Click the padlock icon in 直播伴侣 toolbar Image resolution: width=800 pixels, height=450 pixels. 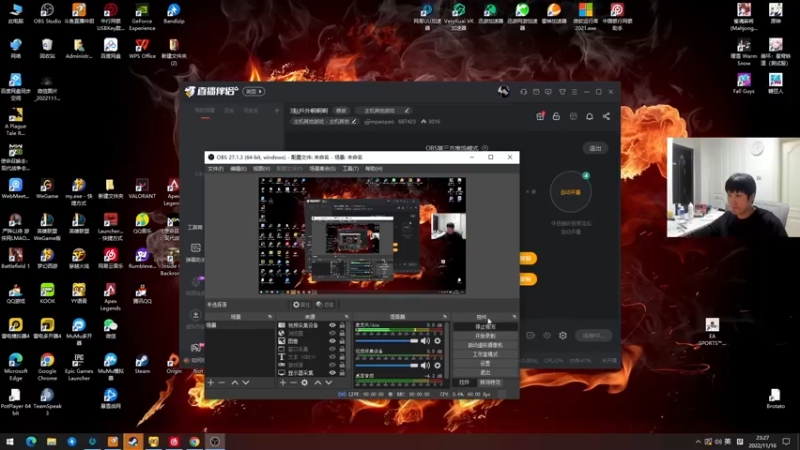coord(556,116)
